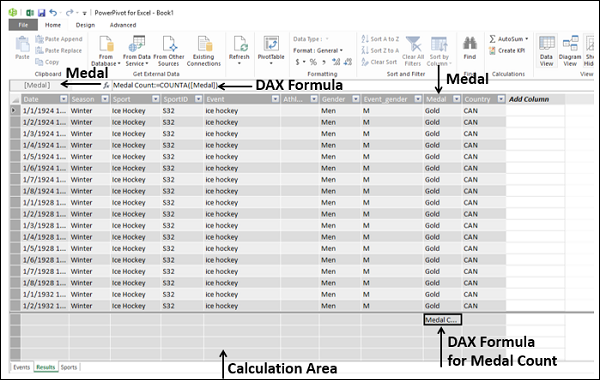Select the Design ribbon tab

point(85,25)
